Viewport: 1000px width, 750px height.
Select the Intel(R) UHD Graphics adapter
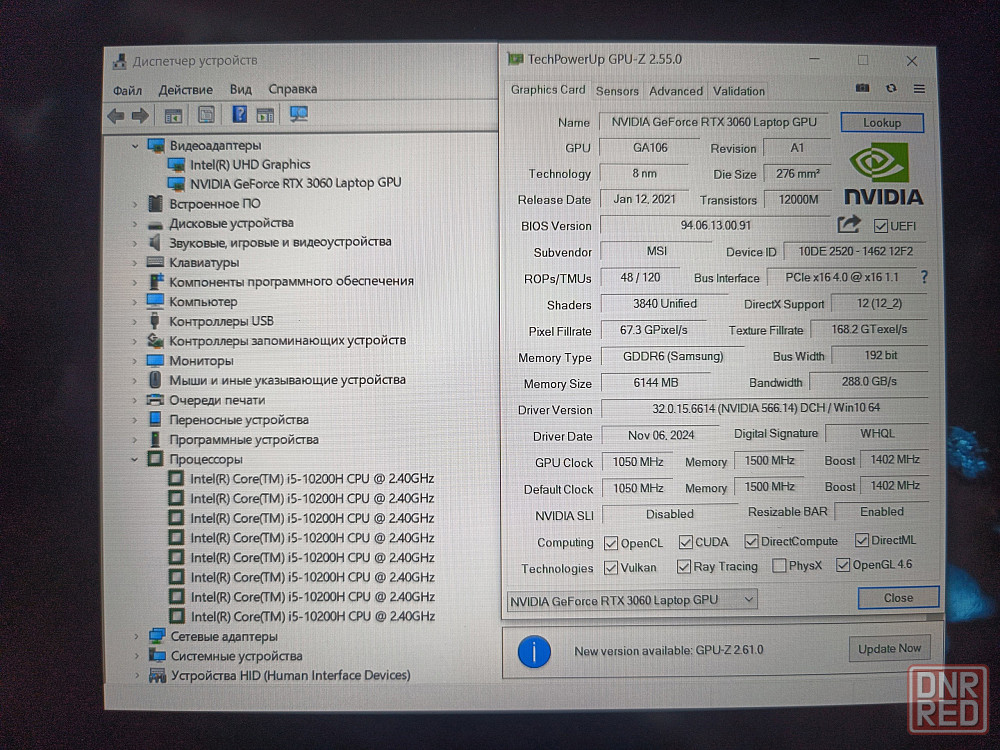[250, 165]
